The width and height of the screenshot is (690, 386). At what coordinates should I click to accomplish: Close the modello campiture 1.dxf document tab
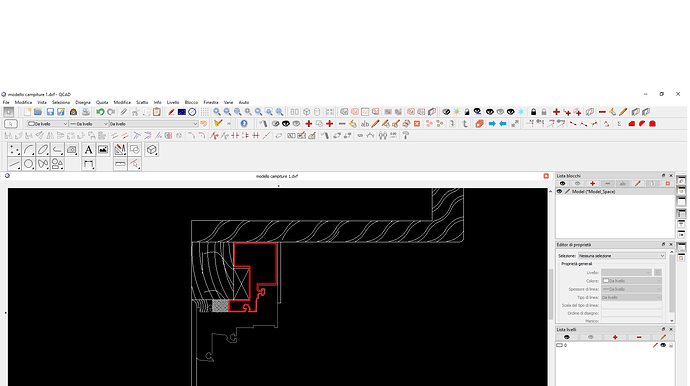[x=546, y=176]
